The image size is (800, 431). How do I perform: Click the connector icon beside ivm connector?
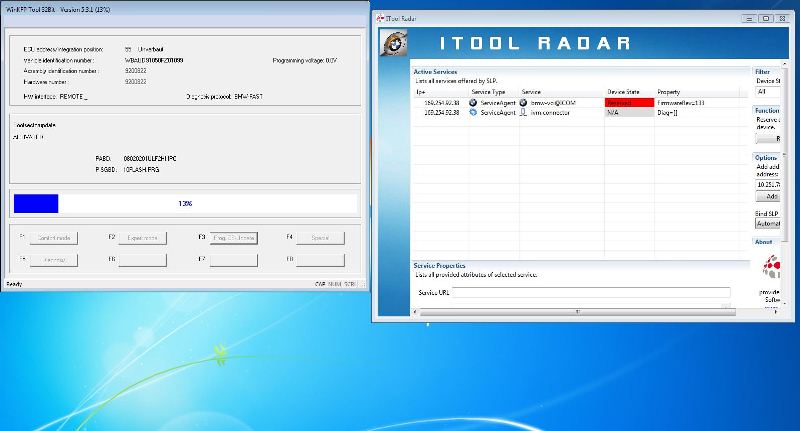523,112
